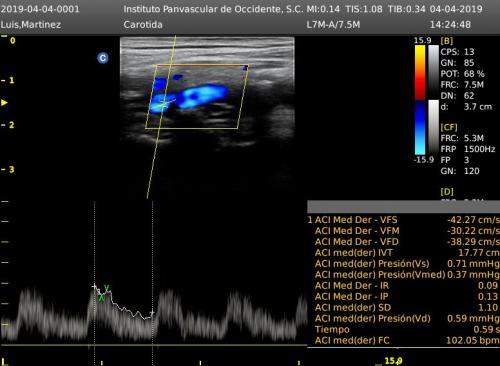Click the green Y caliper on waveform

(107, 288)
